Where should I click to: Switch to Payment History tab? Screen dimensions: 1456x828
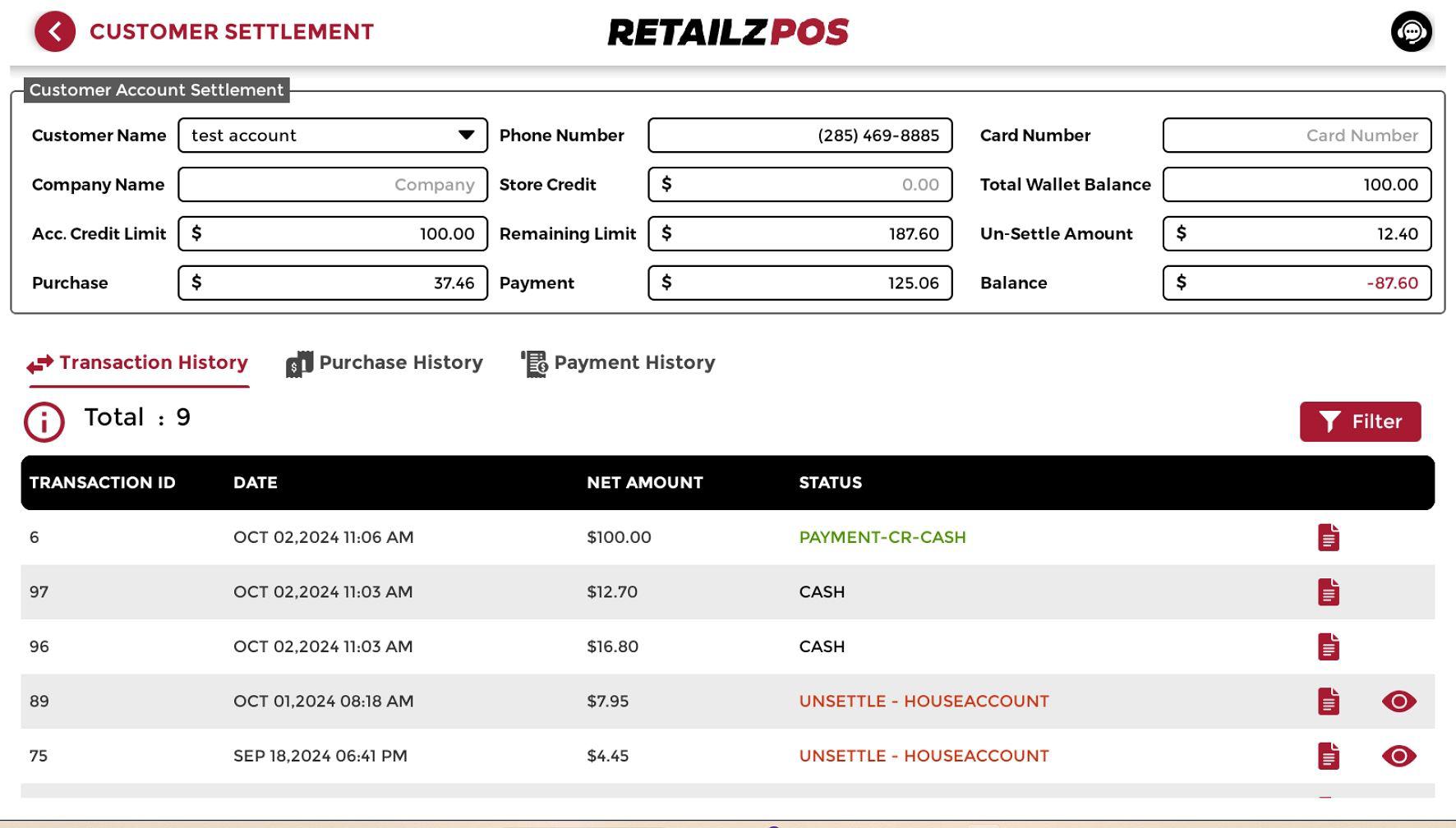tap(618, 363)
